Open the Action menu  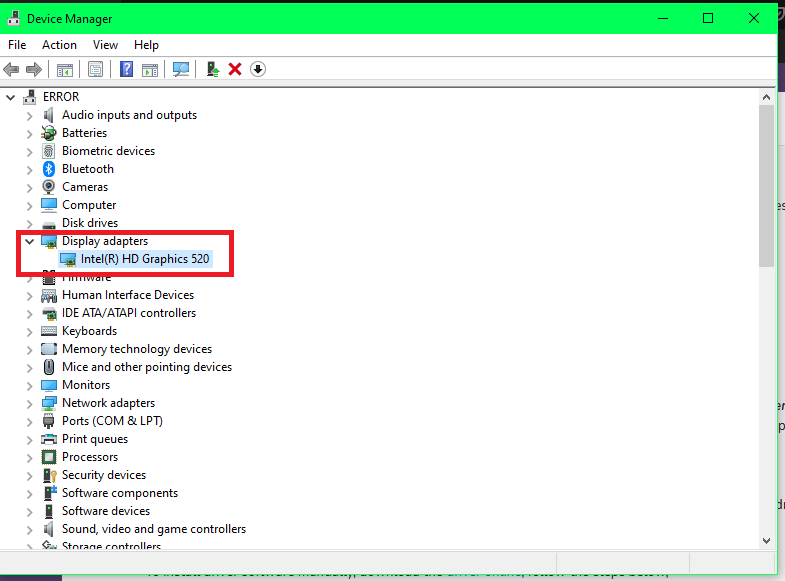[59, 45]
